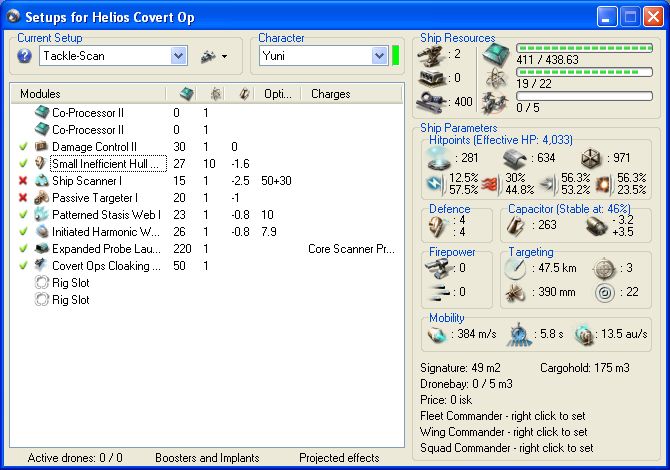Click the Ship Scanner I icon
This screenshot has height=470, width=670.
tap(41, 181)
